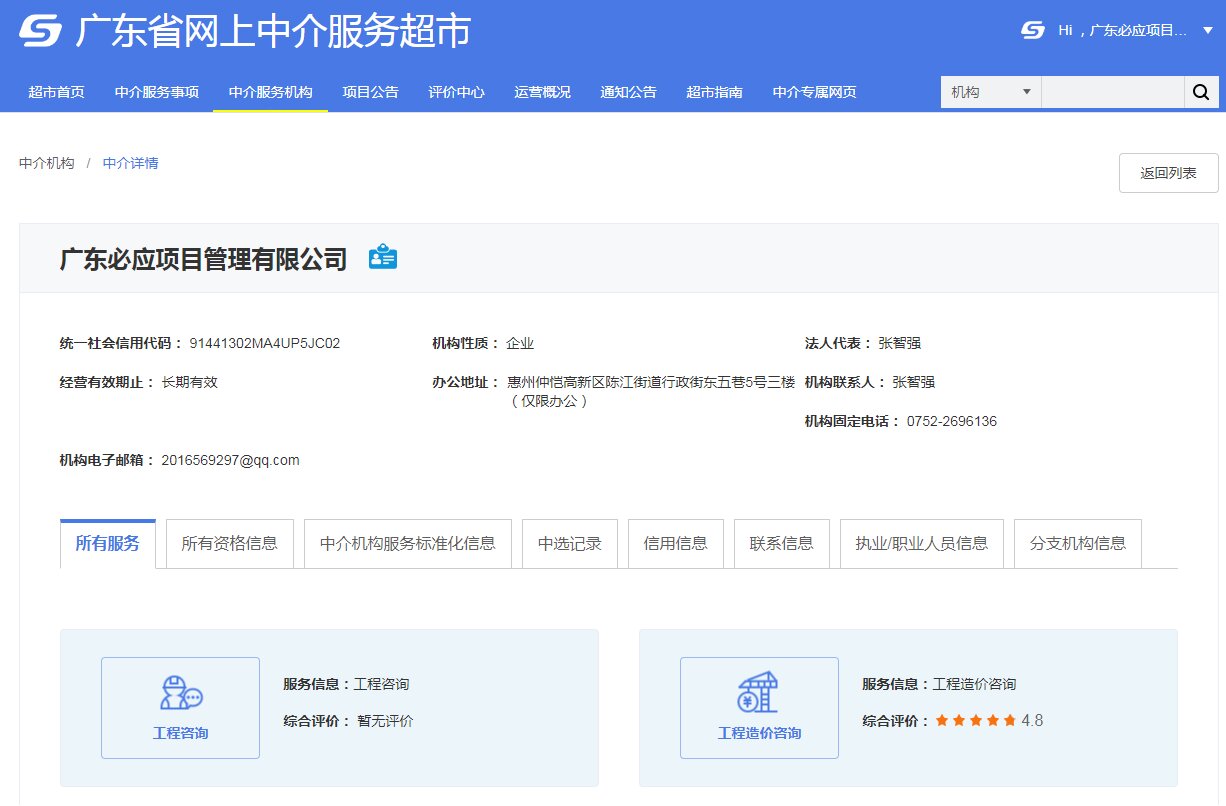Open the 分支机构信息 tab

tap(1077, 543)
